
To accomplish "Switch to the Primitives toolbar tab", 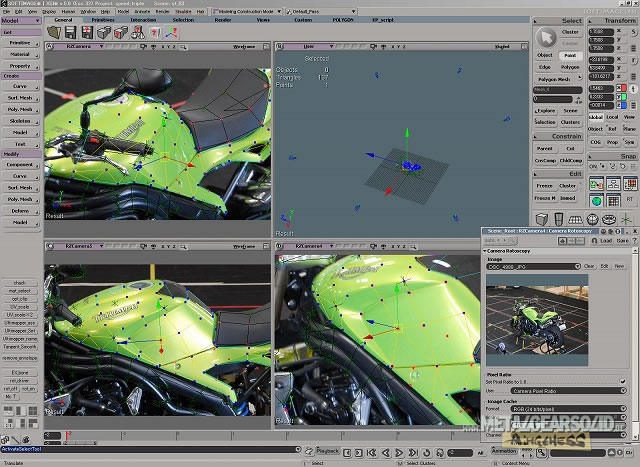I will (x=102, y=19).
